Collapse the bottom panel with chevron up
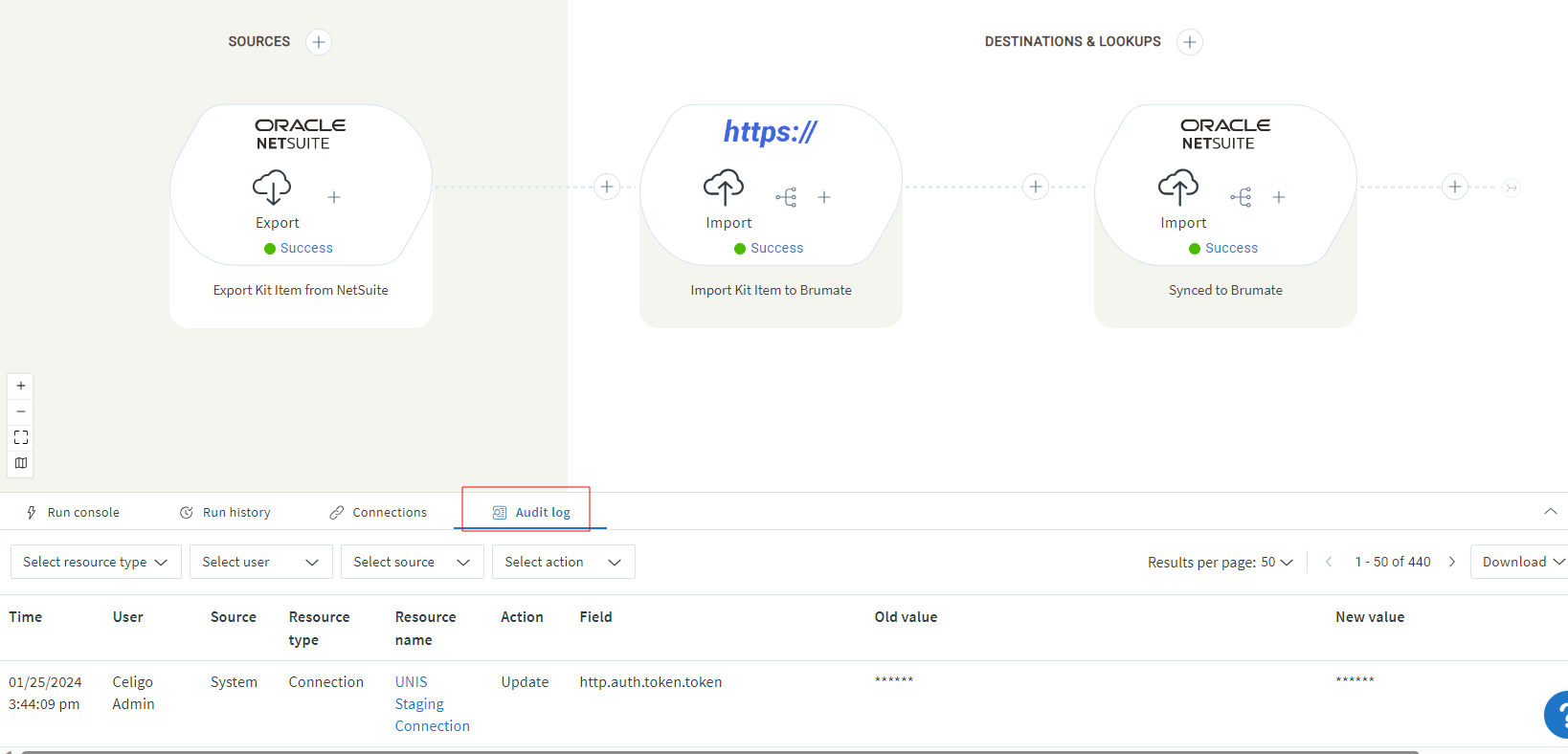This screenshot has width=1568, height=754. point(1550,512)
